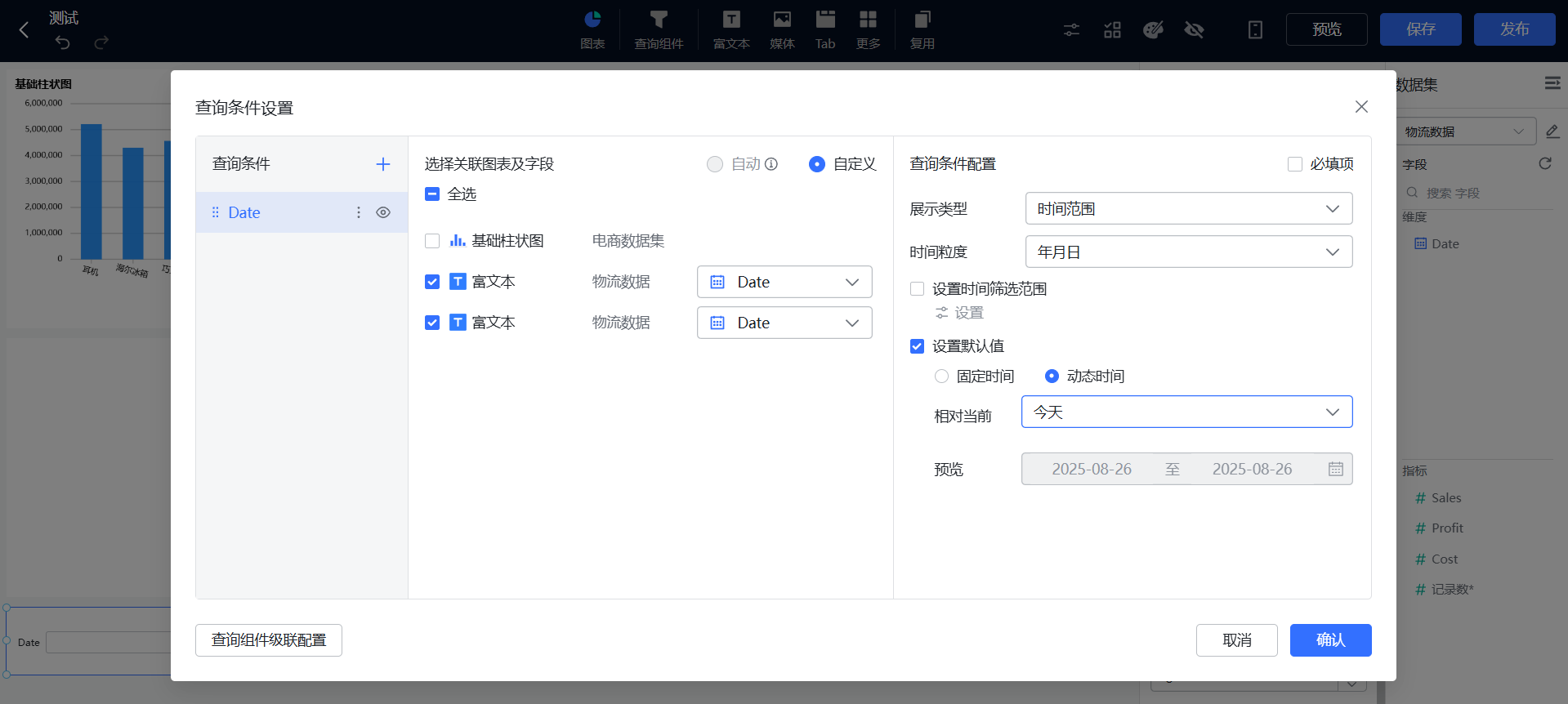The width and height of the screenshot is (1568, 704).
Task: Click the 预览 preview button
Action: (x=1327, y=29)
